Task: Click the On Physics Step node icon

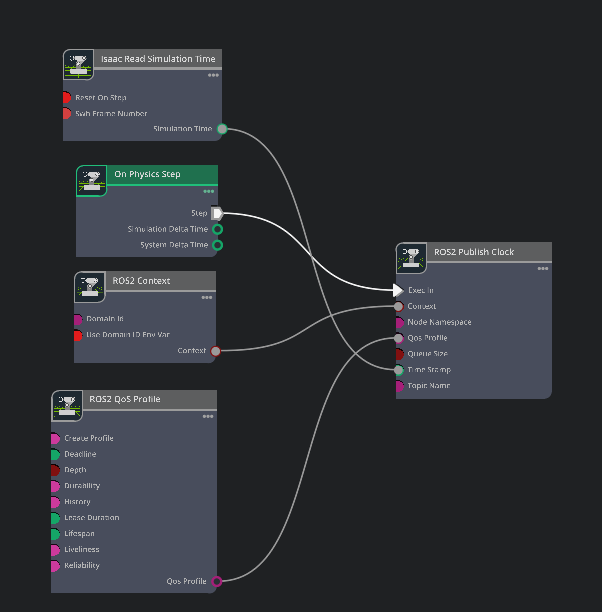Action: coord(92,181)
